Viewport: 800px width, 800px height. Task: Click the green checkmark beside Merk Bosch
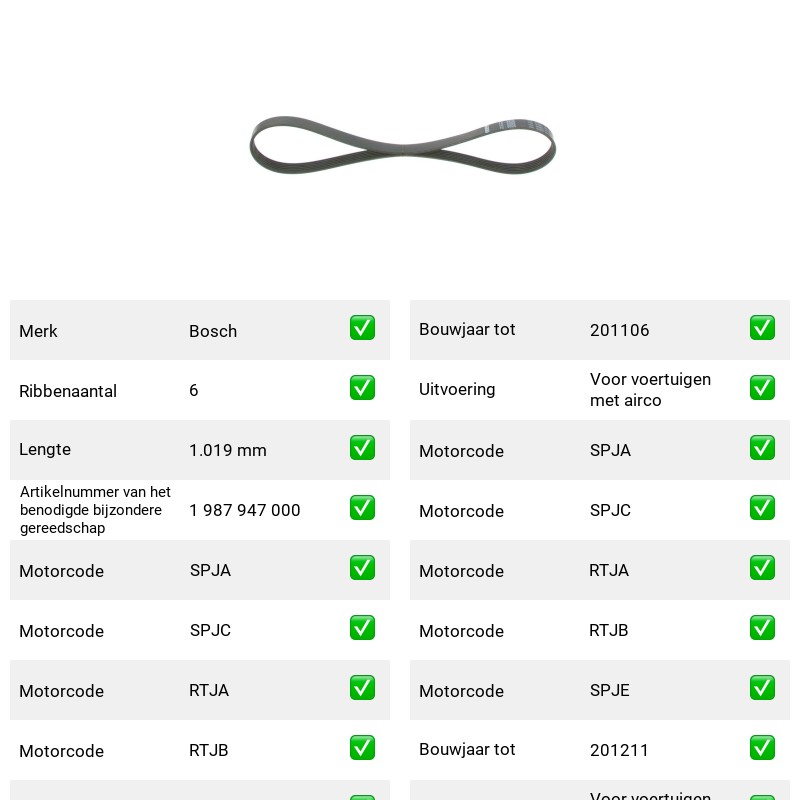pyautogui.click(x=362, y=328)
